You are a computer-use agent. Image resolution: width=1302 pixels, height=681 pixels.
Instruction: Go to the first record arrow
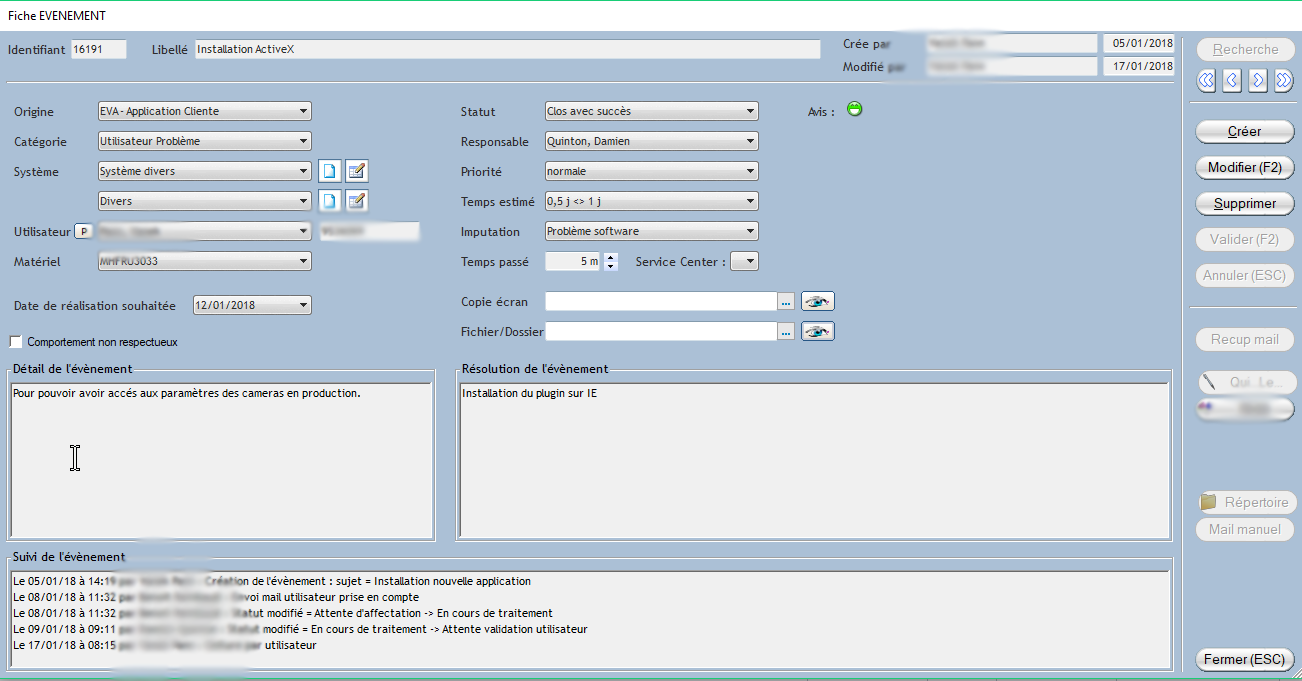click(x=1206, y=80)
